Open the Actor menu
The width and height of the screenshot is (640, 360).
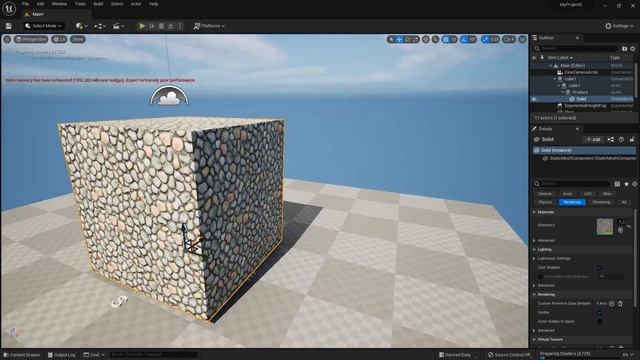(136, 4)
